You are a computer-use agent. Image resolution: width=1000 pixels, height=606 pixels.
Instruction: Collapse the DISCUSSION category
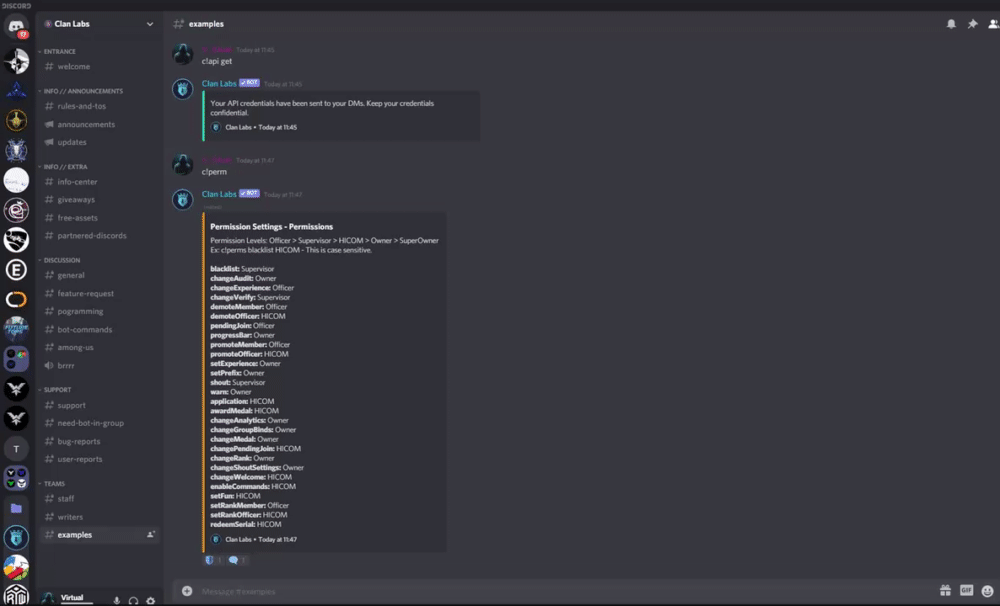62,260
